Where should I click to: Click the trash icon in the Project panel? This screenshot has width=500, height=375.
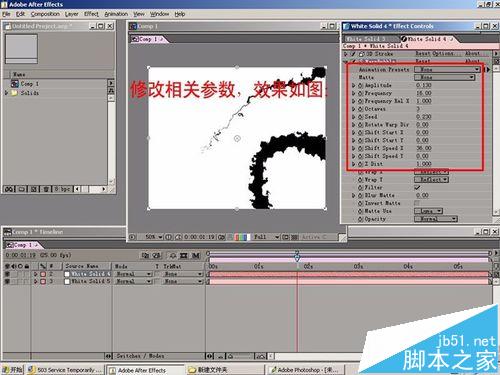pyautogui.click(x=46, y=189)
